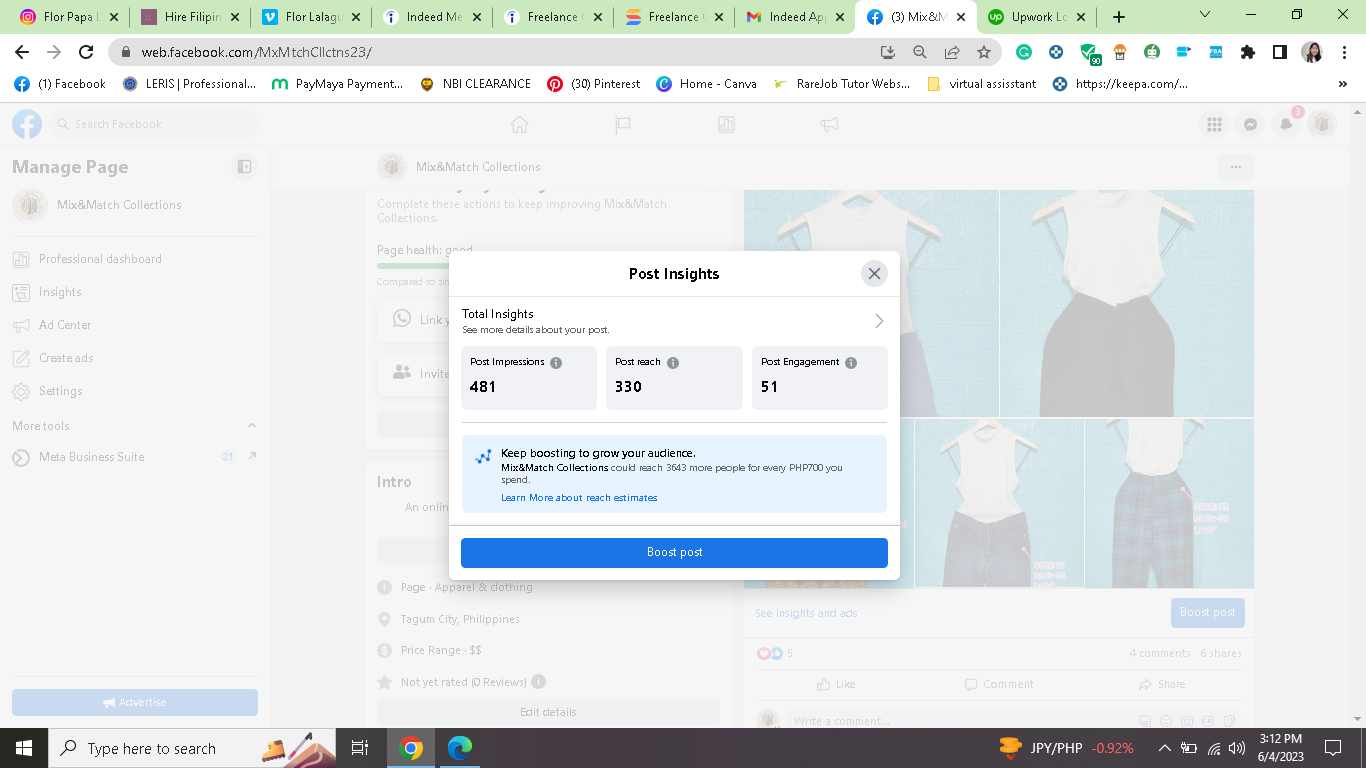Open Total Insights details chevron
Image resolution: width=1366 pixels, height=768 pixels.
pos(879,321)
